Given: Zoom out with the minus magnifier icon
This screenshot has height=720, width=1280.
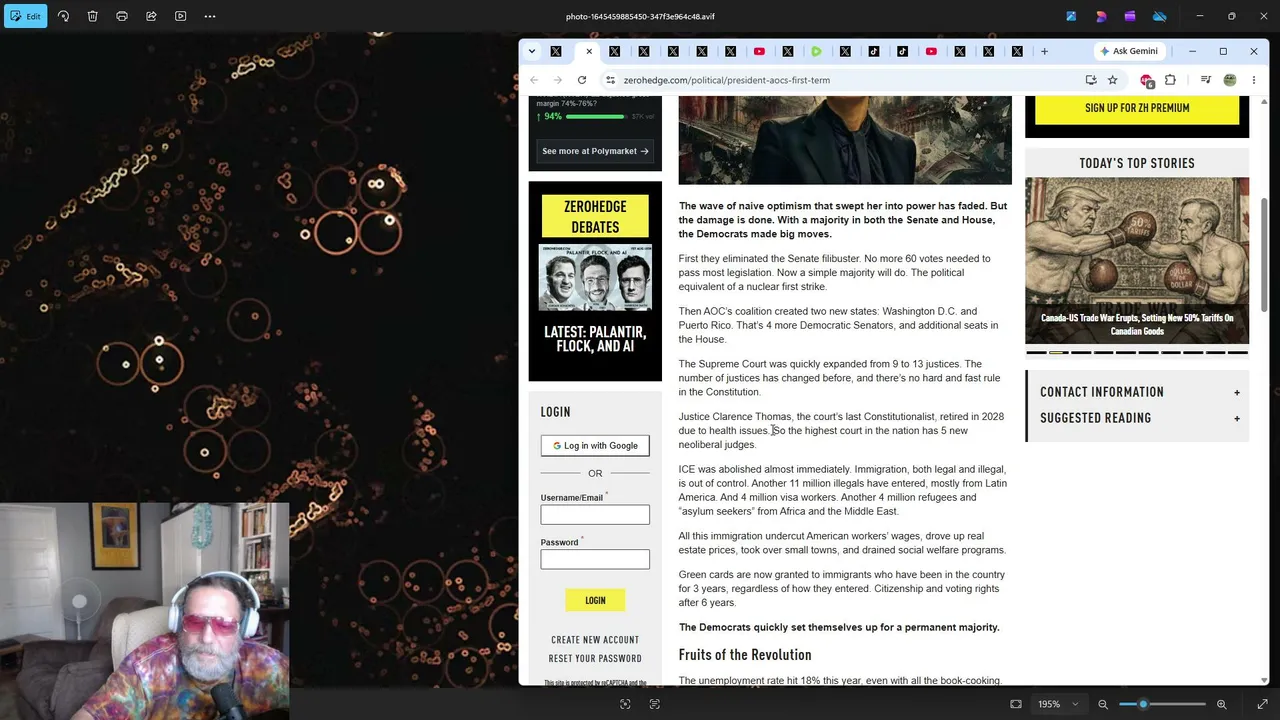Looking at the screenshot, I should point(1103,704).
